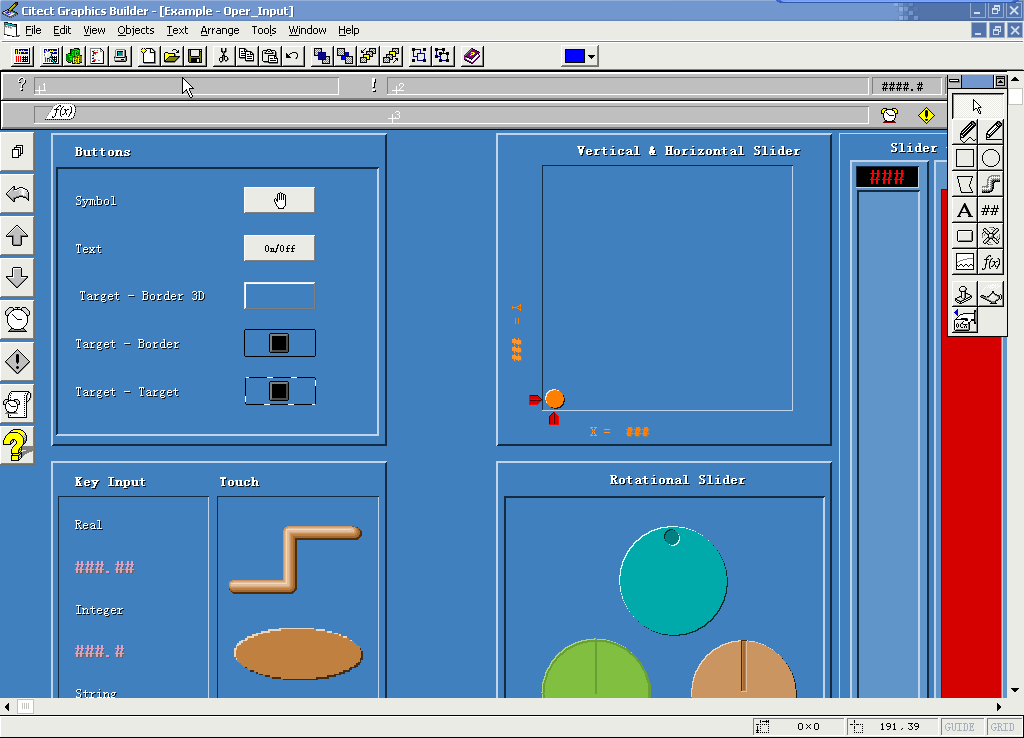This screenshot has width=1024, height=738.
Task: Click the Save floppy disk icon
Action: tap(195, 56)
